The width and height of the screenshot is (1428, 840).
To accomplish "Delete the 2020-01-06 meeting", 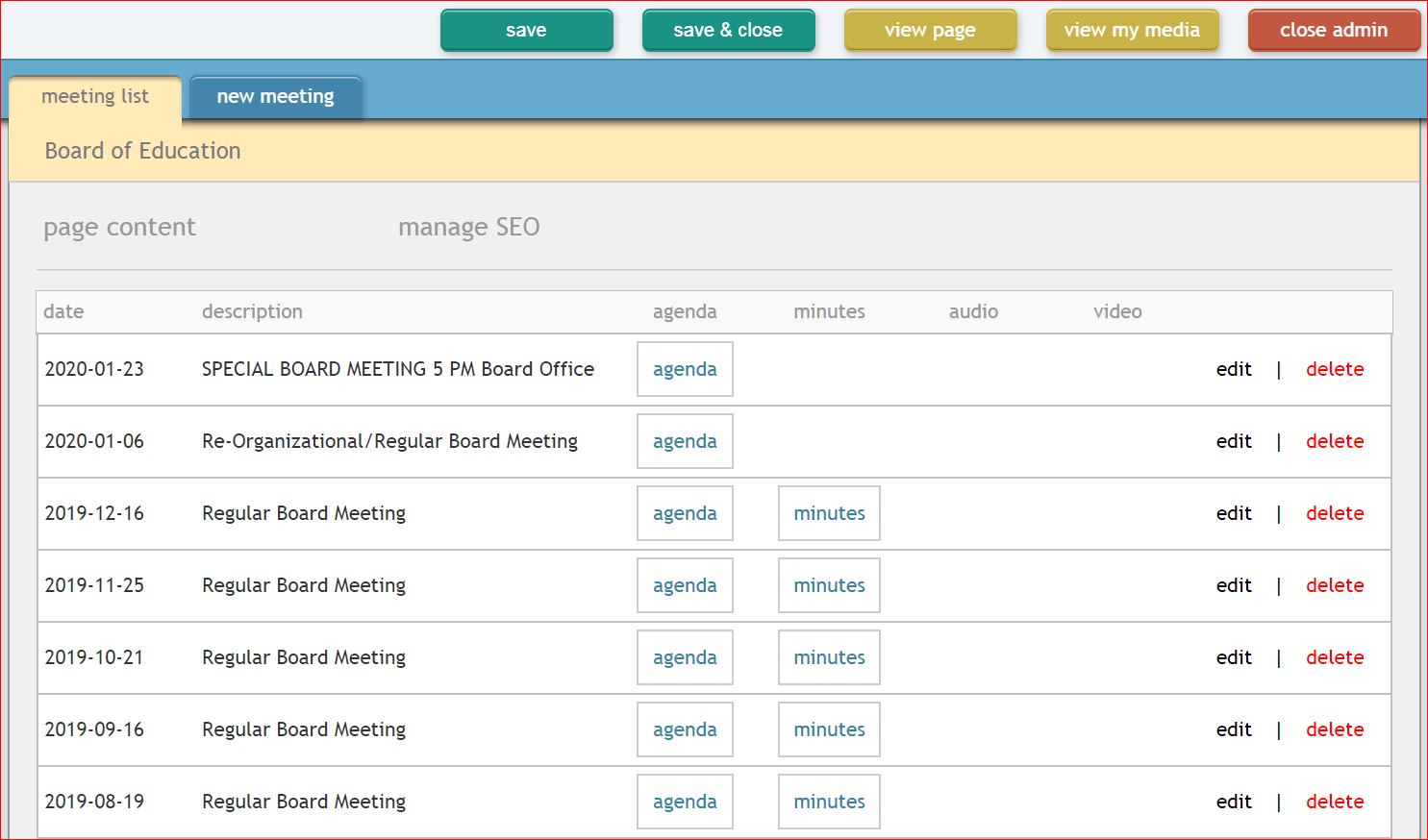I will (x=1335, y=441).
